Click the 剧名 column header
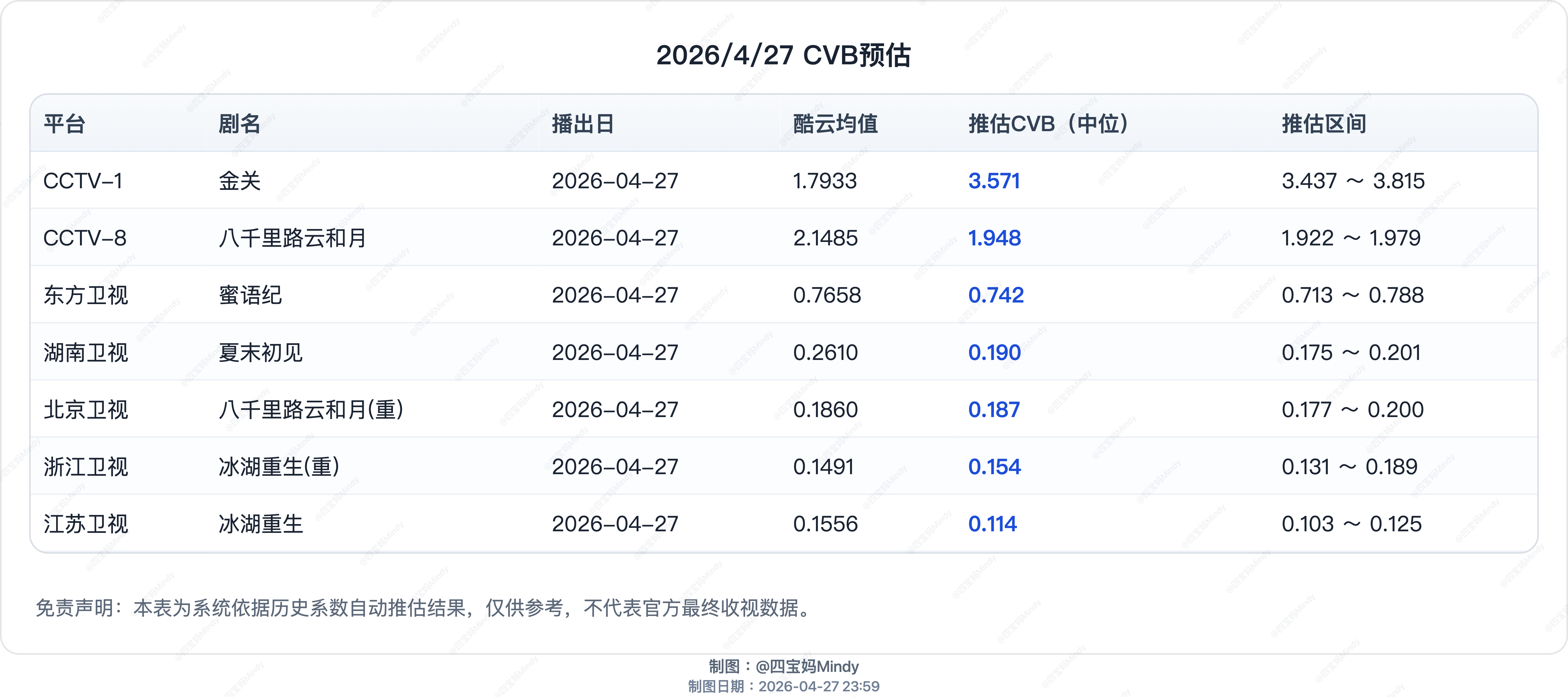 pos(239,124)
